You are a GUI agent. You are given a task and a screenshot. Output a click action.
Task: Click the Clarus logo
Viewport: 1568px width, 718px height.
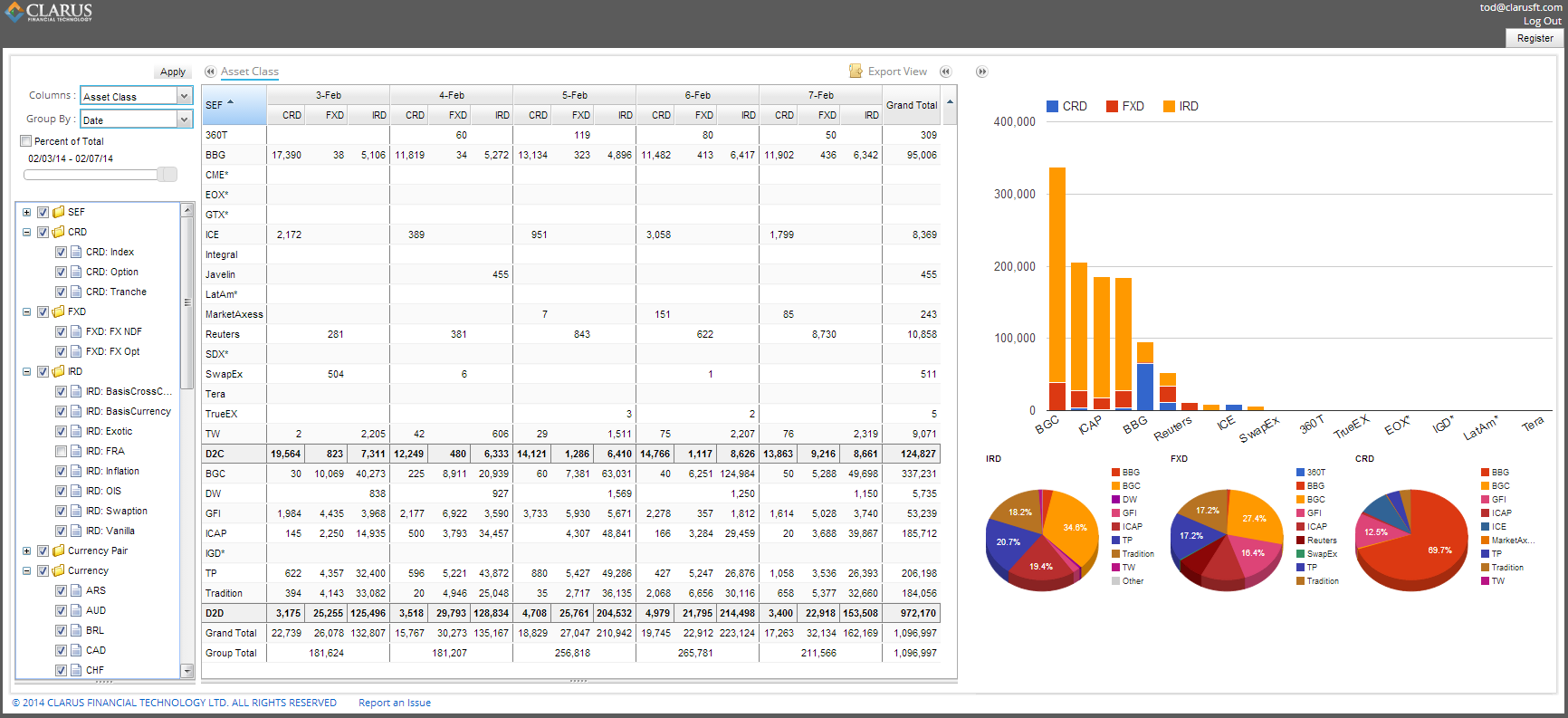pos(49,12)
